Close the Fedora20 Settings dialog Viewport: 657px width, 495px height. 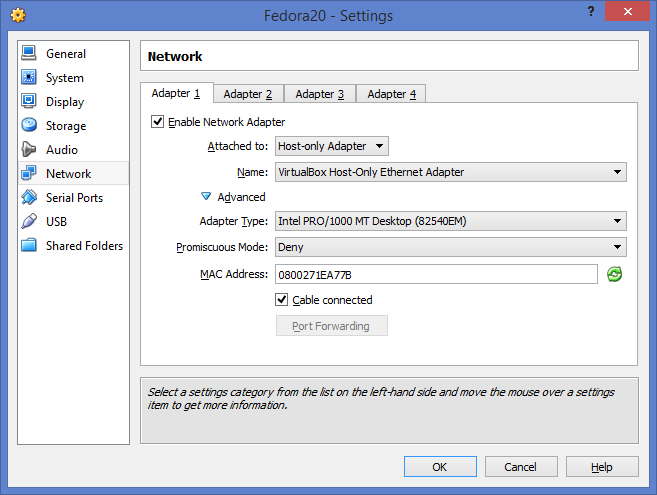coord(627,11)
